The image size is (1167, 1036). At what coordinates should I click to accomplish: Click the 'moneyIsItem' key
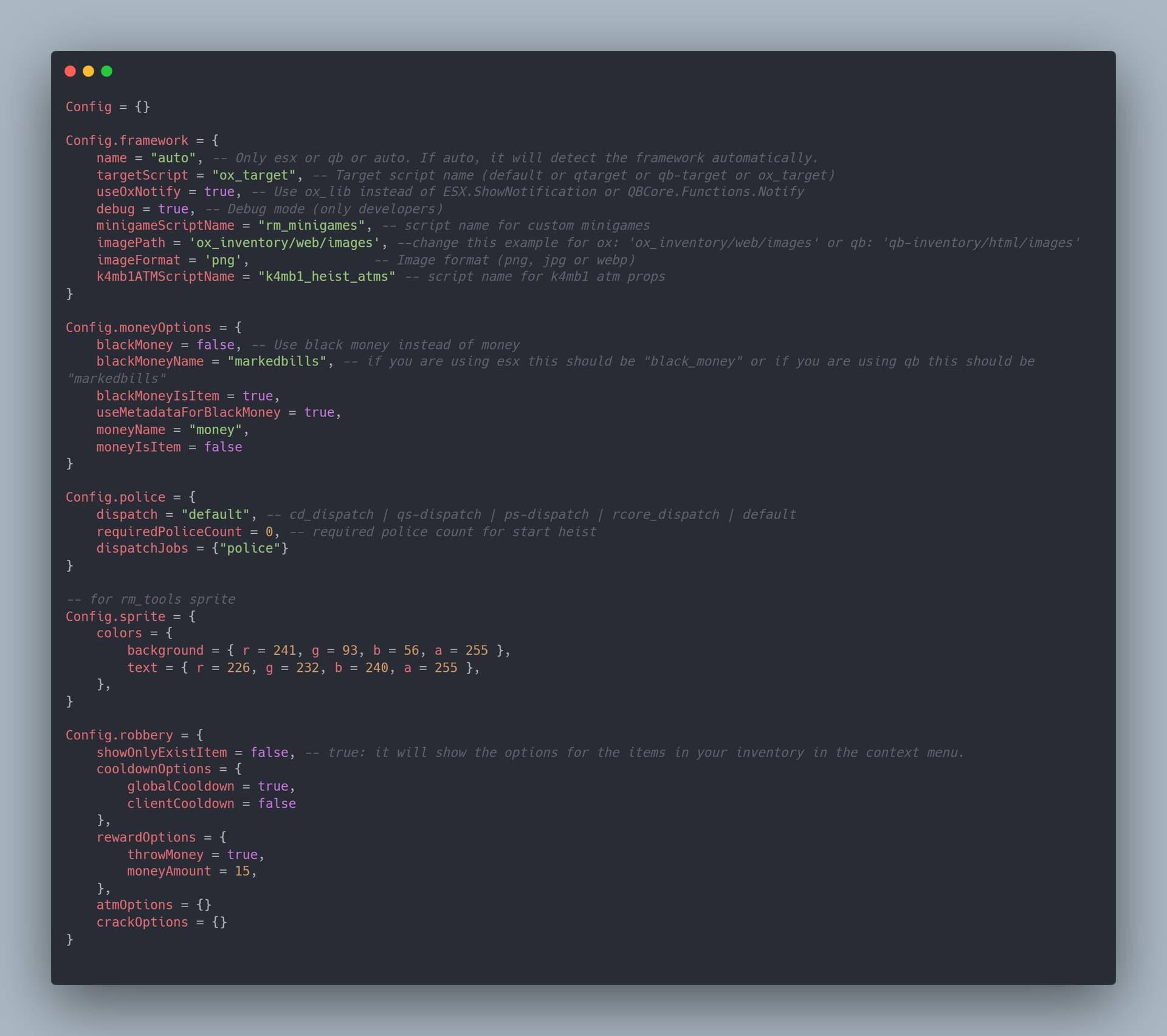pos(139,447)
